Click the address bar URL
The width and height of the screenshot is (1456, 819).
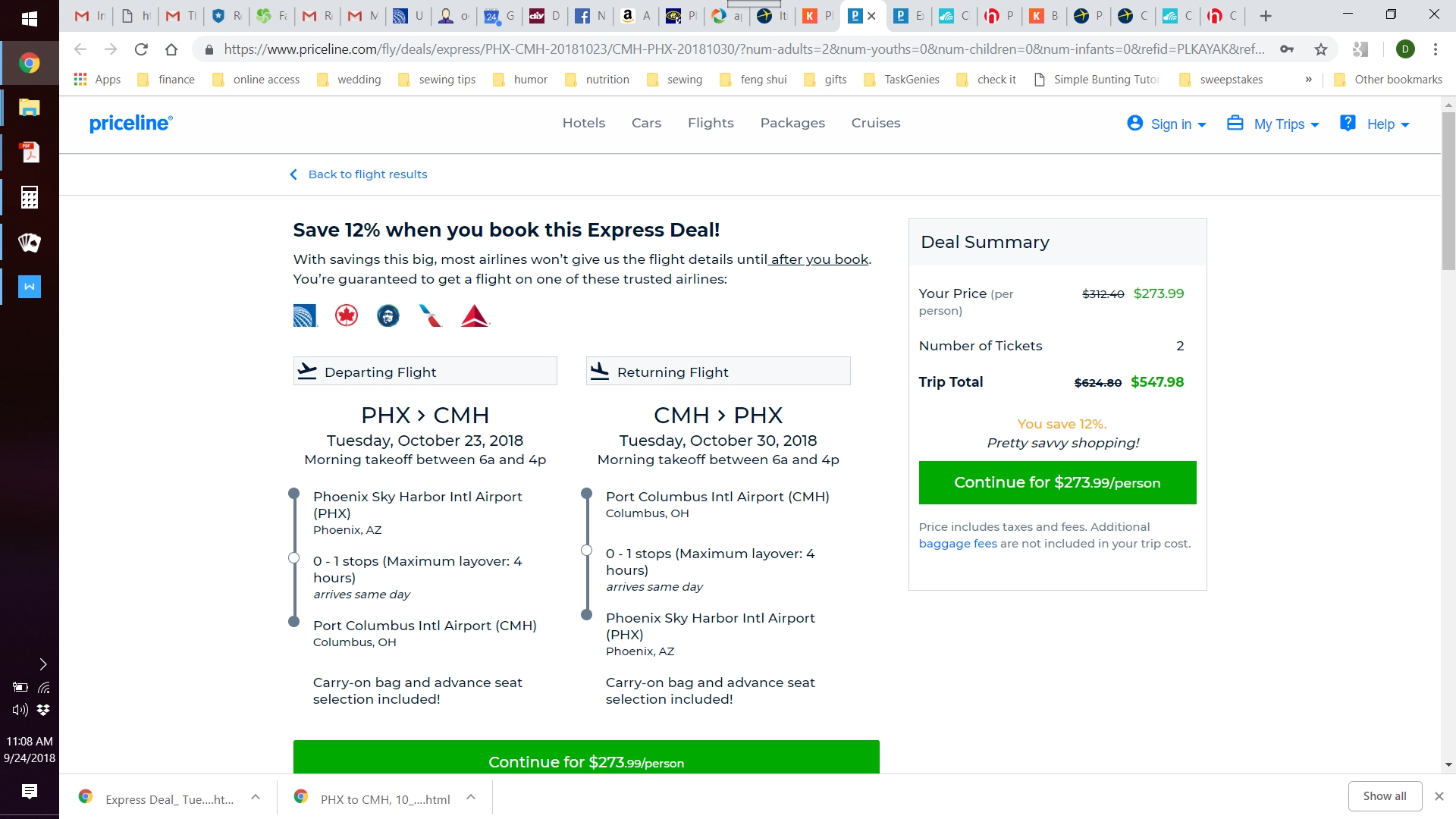tap(743, 49)
